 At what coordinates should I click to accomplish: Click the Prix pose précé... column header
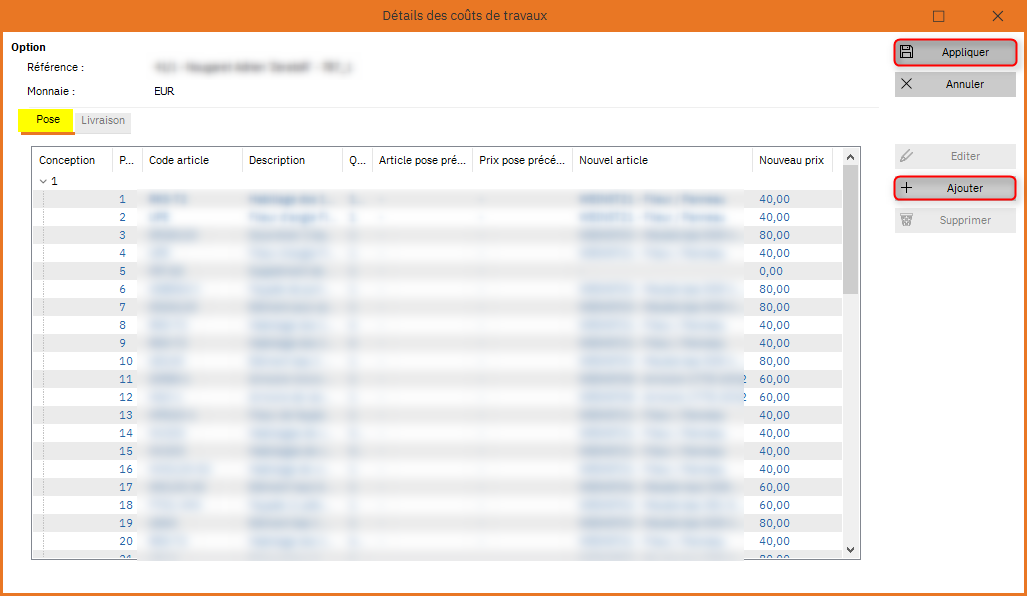click(522, 160)
